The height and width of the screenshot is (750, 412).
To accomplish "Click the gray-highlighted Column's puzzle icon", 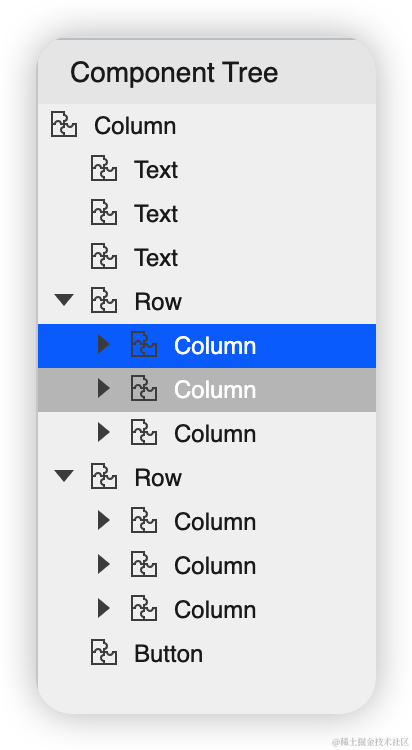I will (x=144, y=389).
